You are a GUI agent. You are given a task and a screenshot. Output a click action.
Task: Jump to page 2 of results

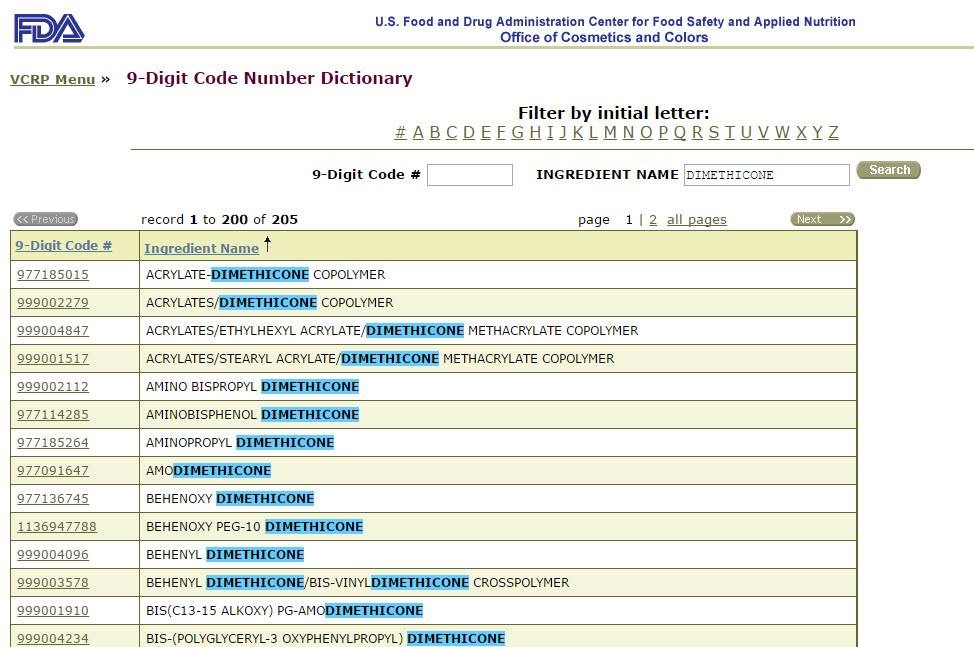[653, 220]
